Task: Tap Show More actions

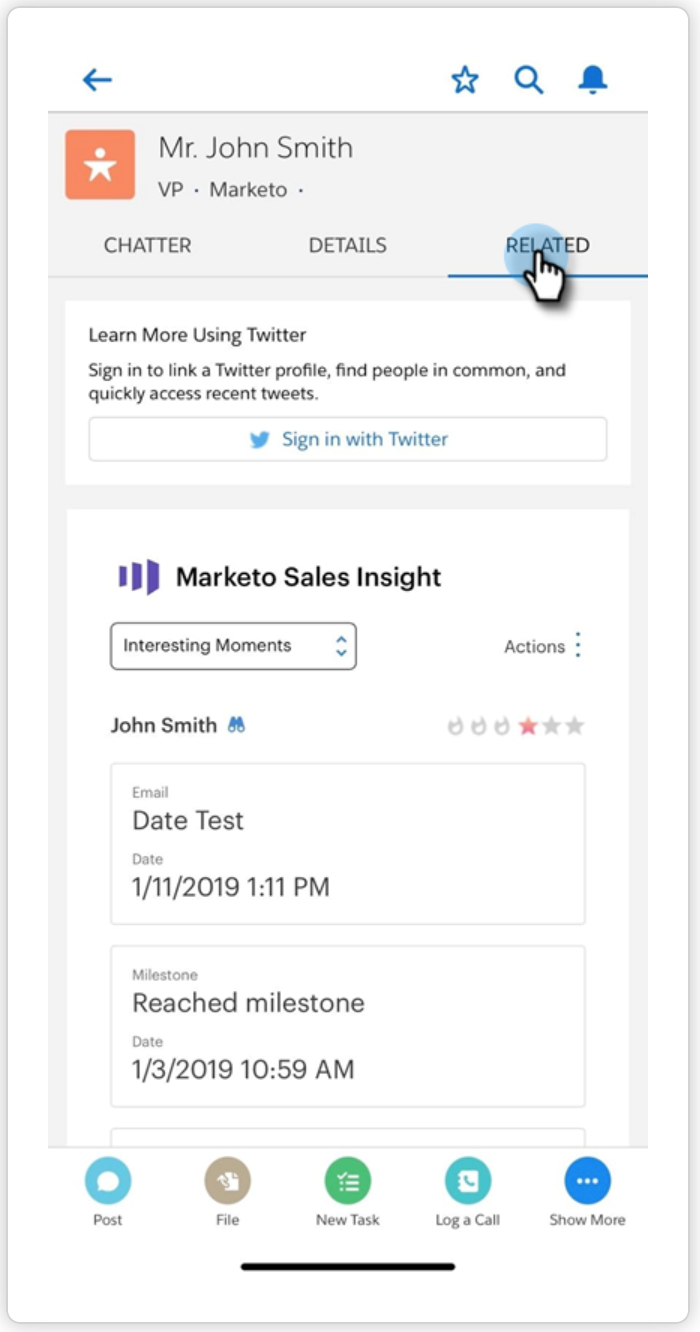Action: click(x=587, y=1182)
